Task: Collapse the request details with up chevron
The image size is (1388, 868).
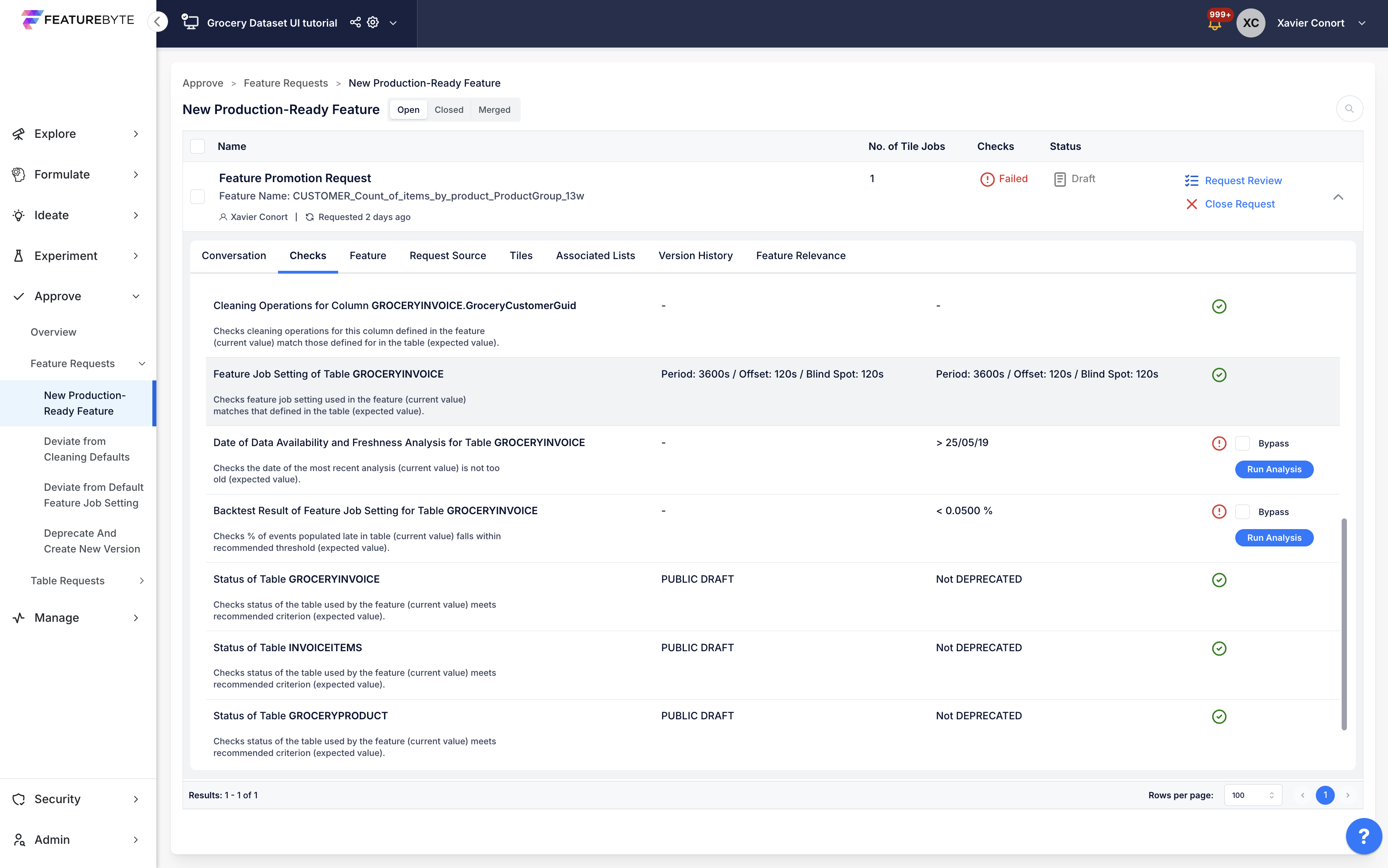Action: pos(1338,197)
